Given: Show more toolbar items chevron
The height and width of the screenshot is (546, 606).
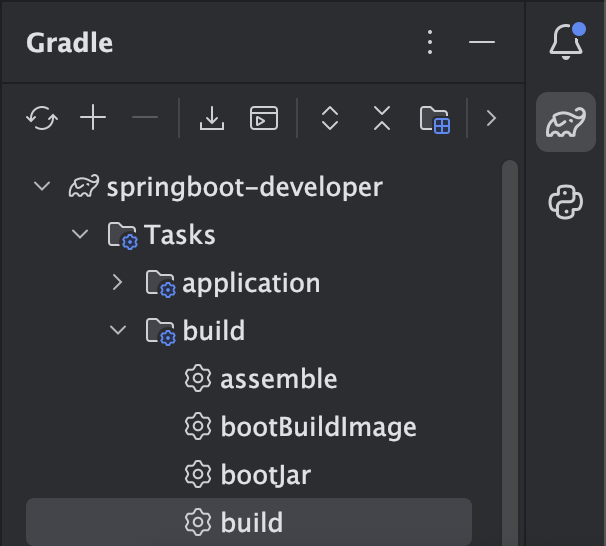Looking at the screenshot, I should [x=491, y=118].
